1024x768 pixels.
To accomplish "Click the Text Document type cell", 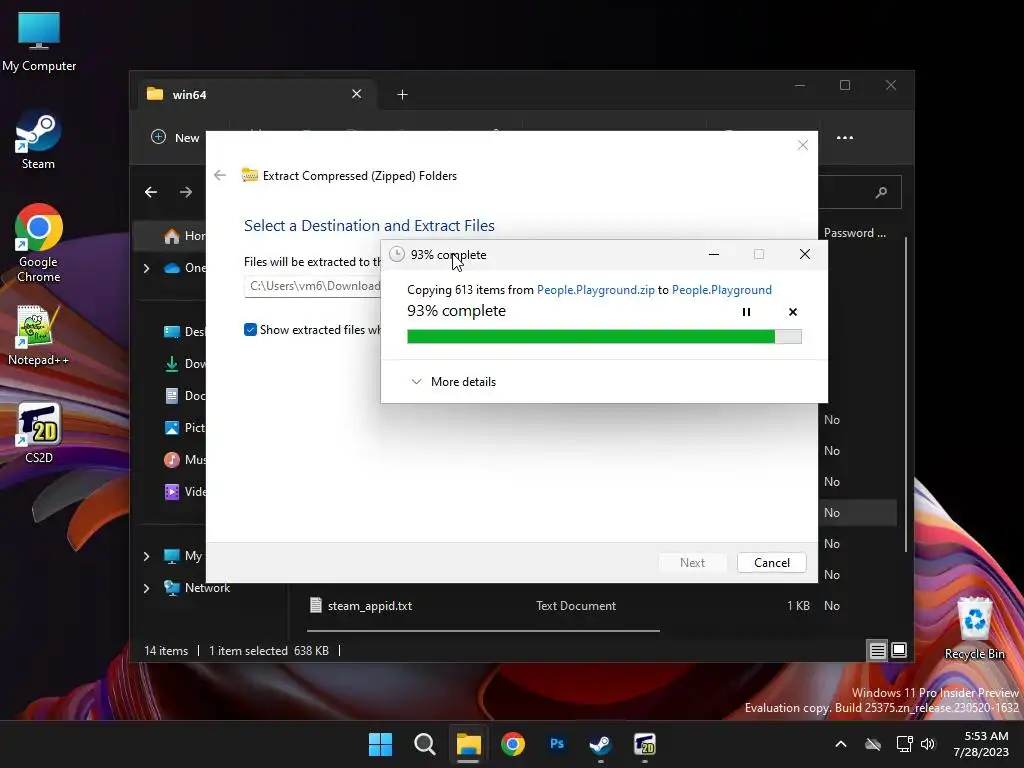I will pos(575,606).
